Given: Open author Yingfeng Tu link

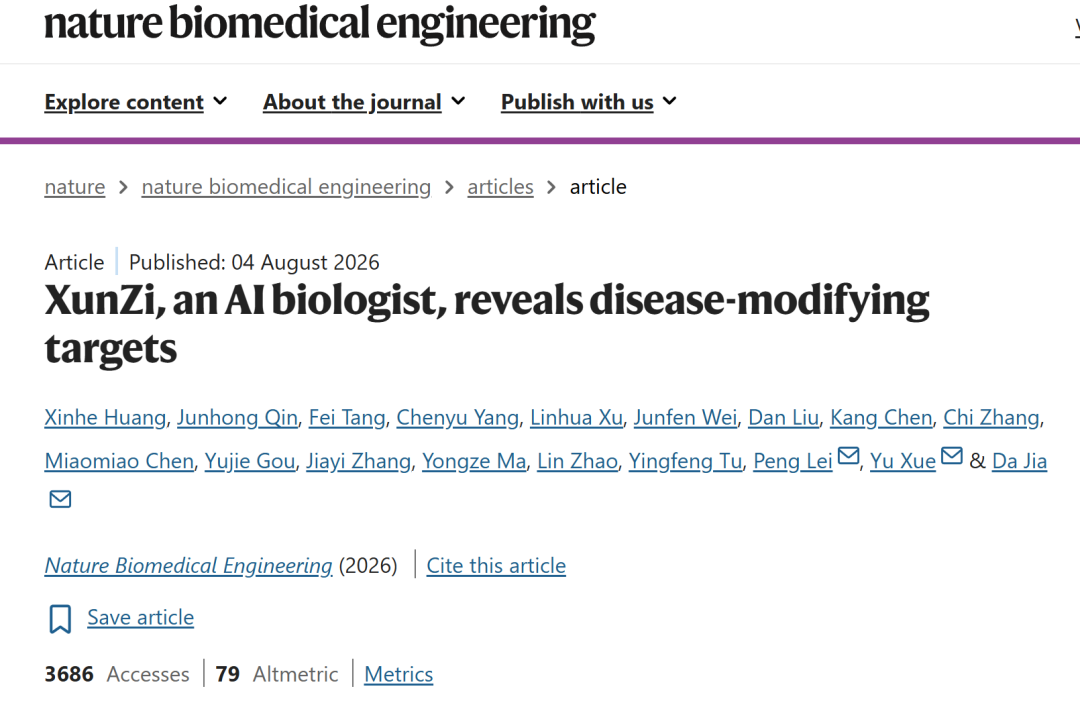Looking at the screenshot, I should (685, 461).
